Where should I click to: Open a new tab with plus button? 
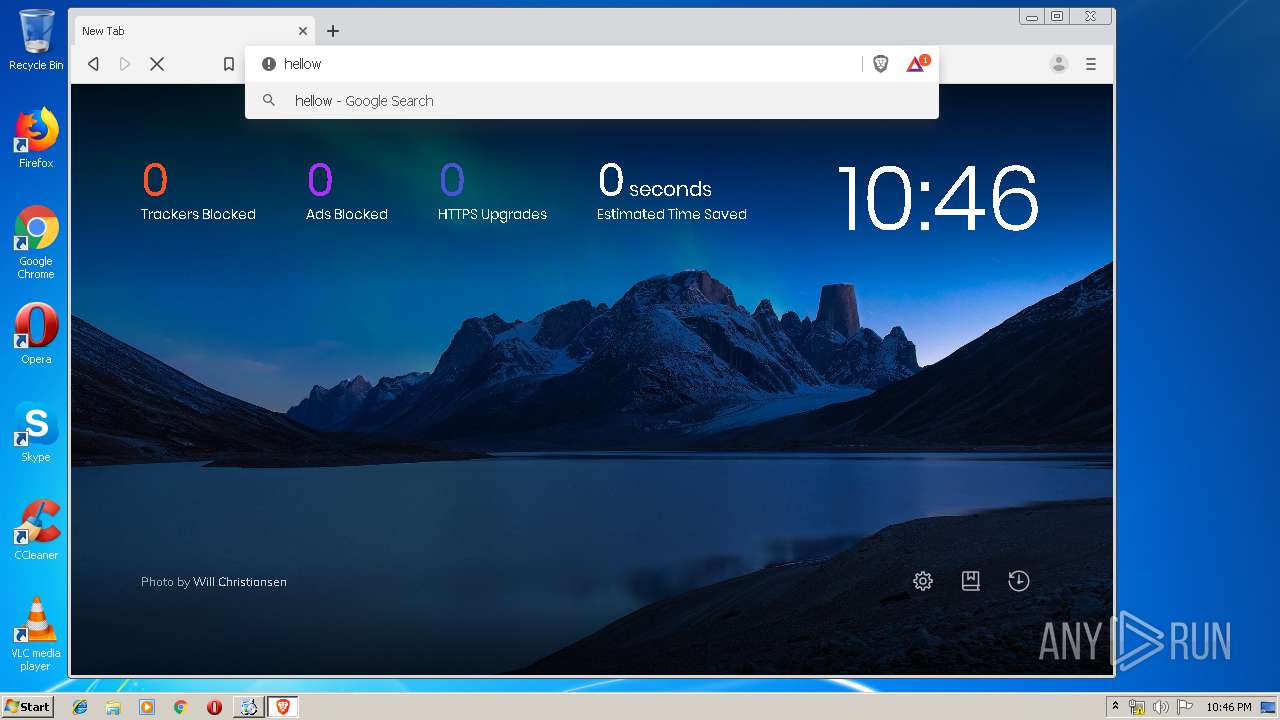333,31
